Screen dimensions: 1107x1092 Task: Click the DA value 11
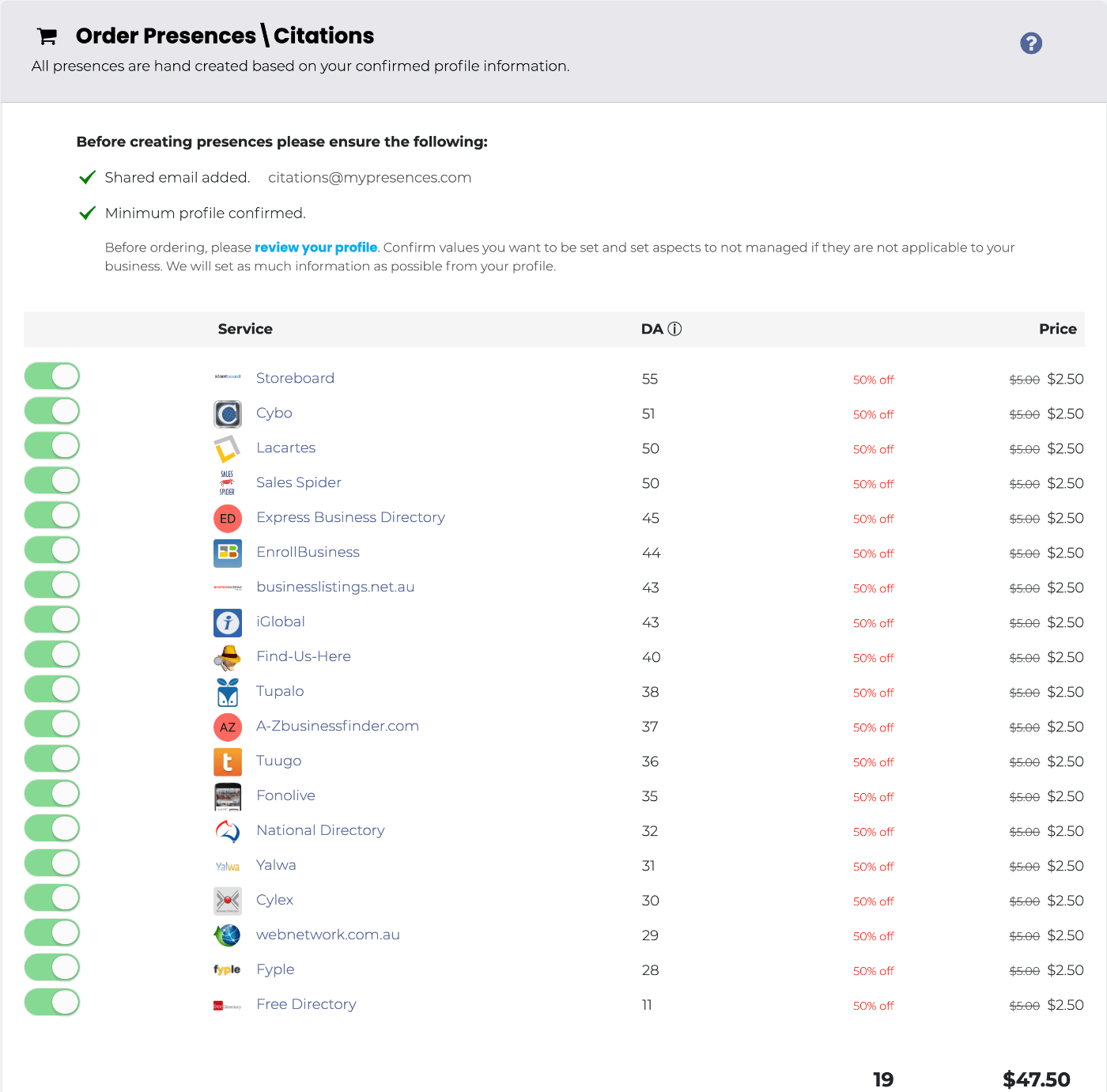647,1005
